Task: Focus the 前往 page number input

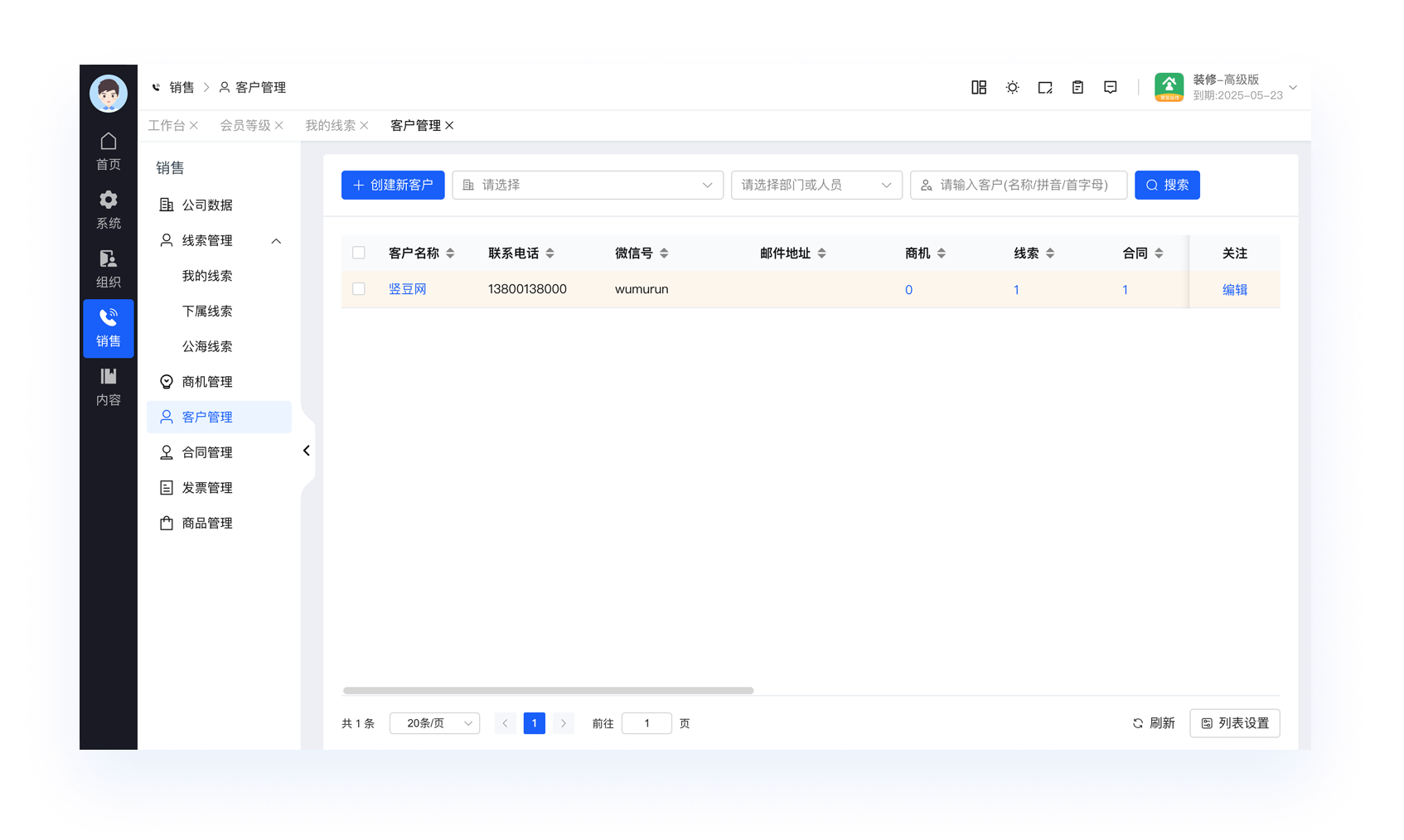Action: [x=646, y=723]
